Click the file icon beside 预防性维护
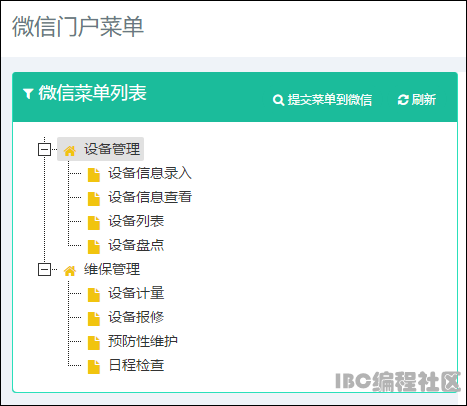The height and width of the screenshot is (406, 467). click(x=94, y=343)
